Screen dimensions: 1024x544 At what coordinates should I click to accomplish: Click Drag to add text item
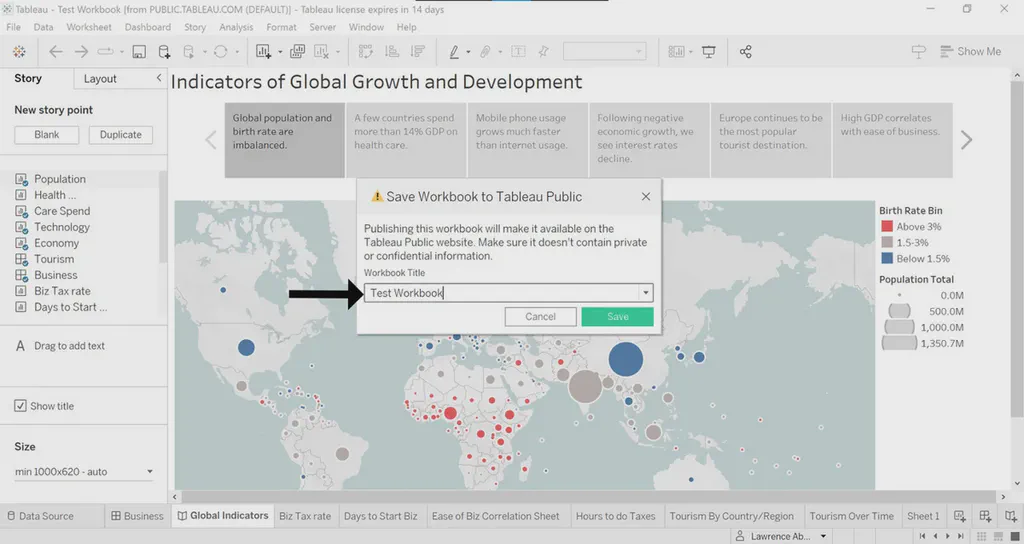point(60,346)
